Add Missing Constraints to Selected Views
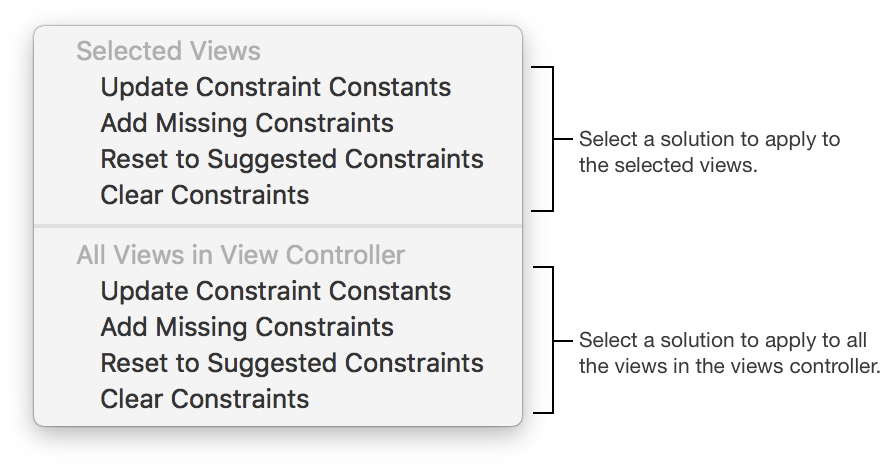Image resolution: width=891 pixels, height=468 pixels. 247,123
